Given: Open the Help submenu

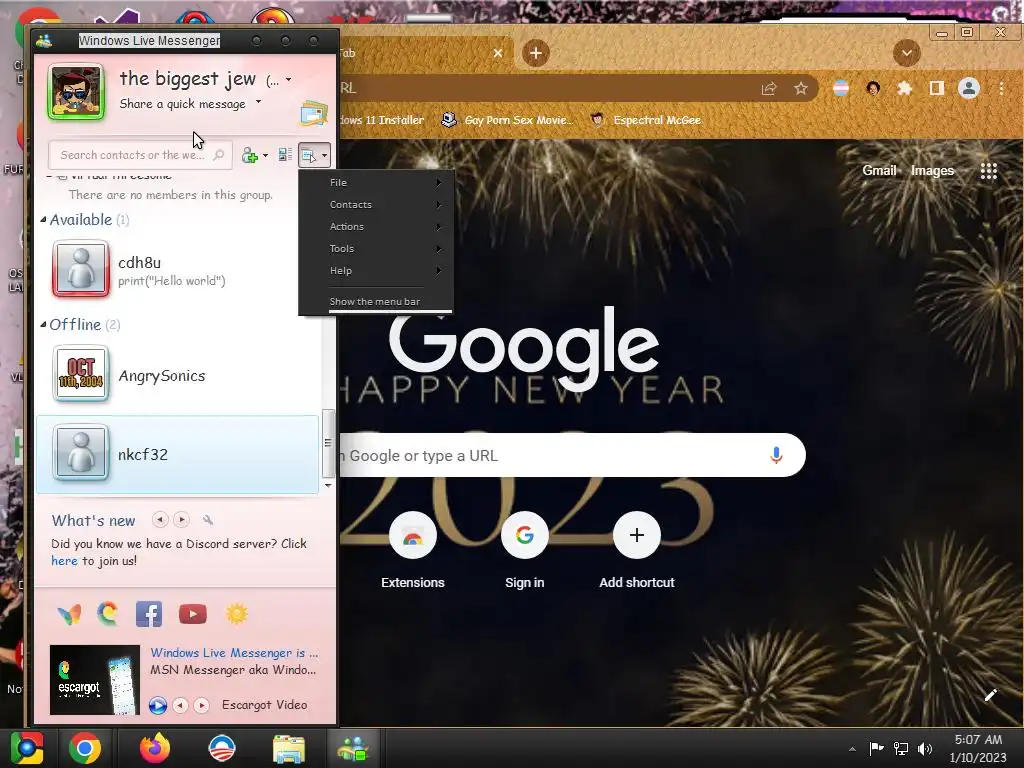Looking at the screenshot, I should [x=376, y=270].
